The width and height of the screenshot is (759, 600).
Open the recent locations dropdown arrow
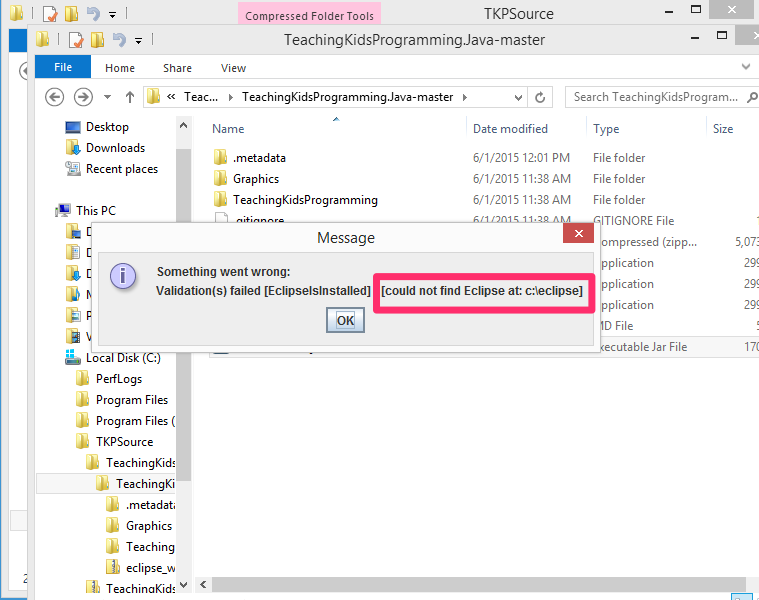coord(108,97)
